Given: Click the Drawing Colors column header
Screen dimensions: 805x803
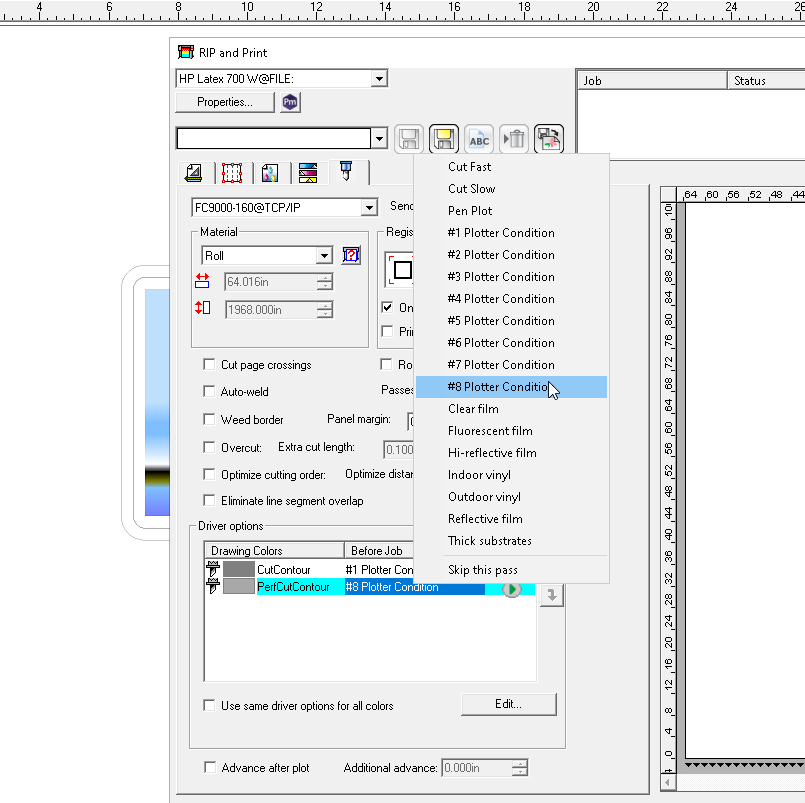Looking at the screenshot, I should (x=274, y=550).
